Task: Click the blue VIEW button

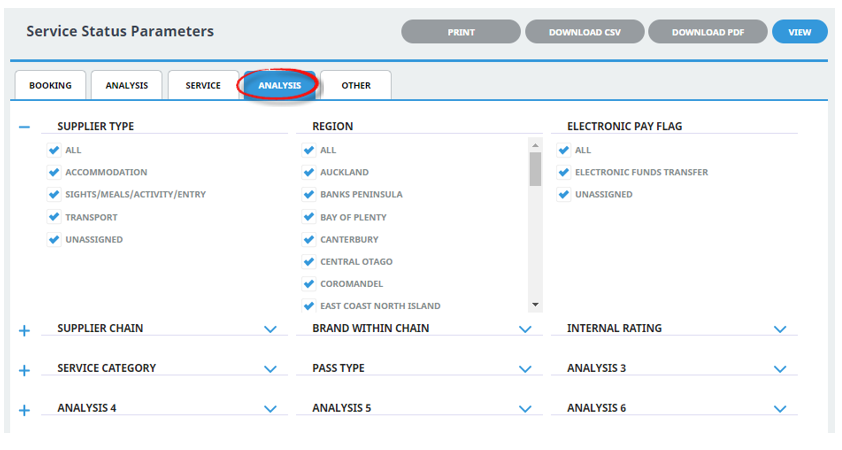Action: tap(800, 32)
